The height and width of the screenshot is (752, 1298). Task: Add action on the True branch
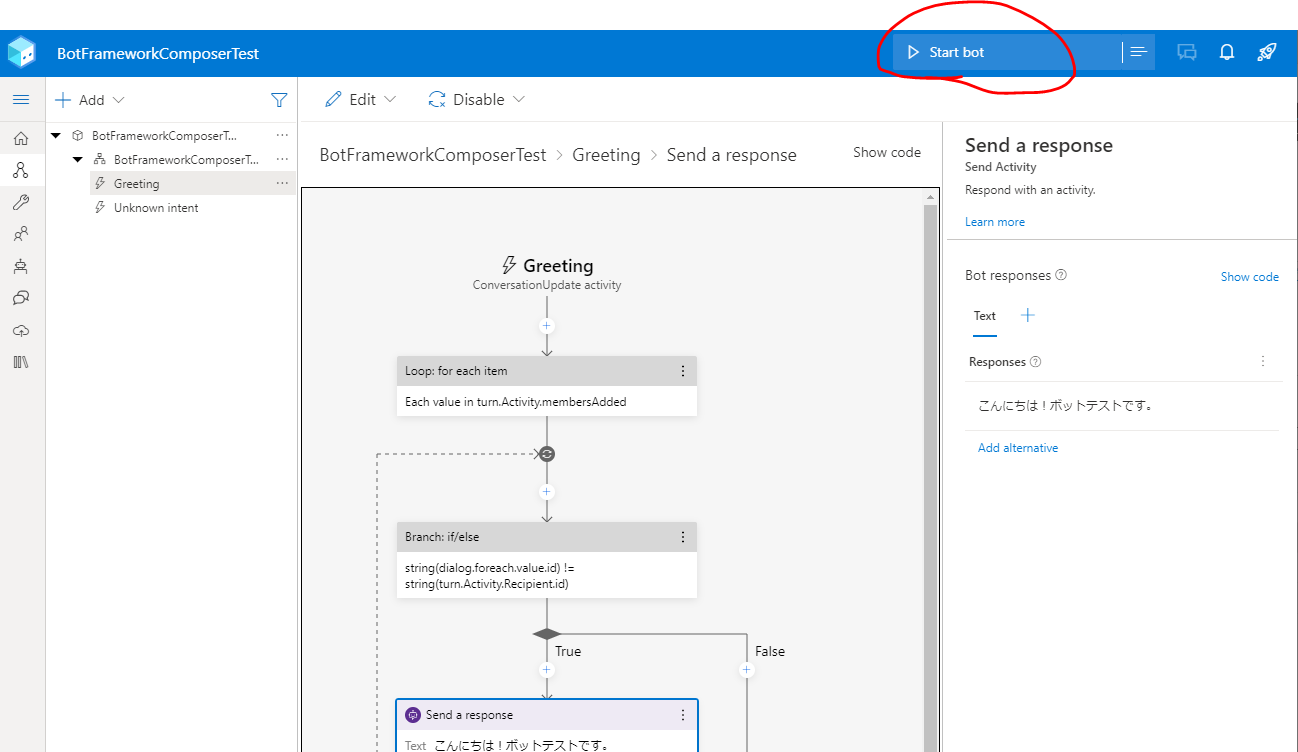pyautogui.click(x=547, y=670)
